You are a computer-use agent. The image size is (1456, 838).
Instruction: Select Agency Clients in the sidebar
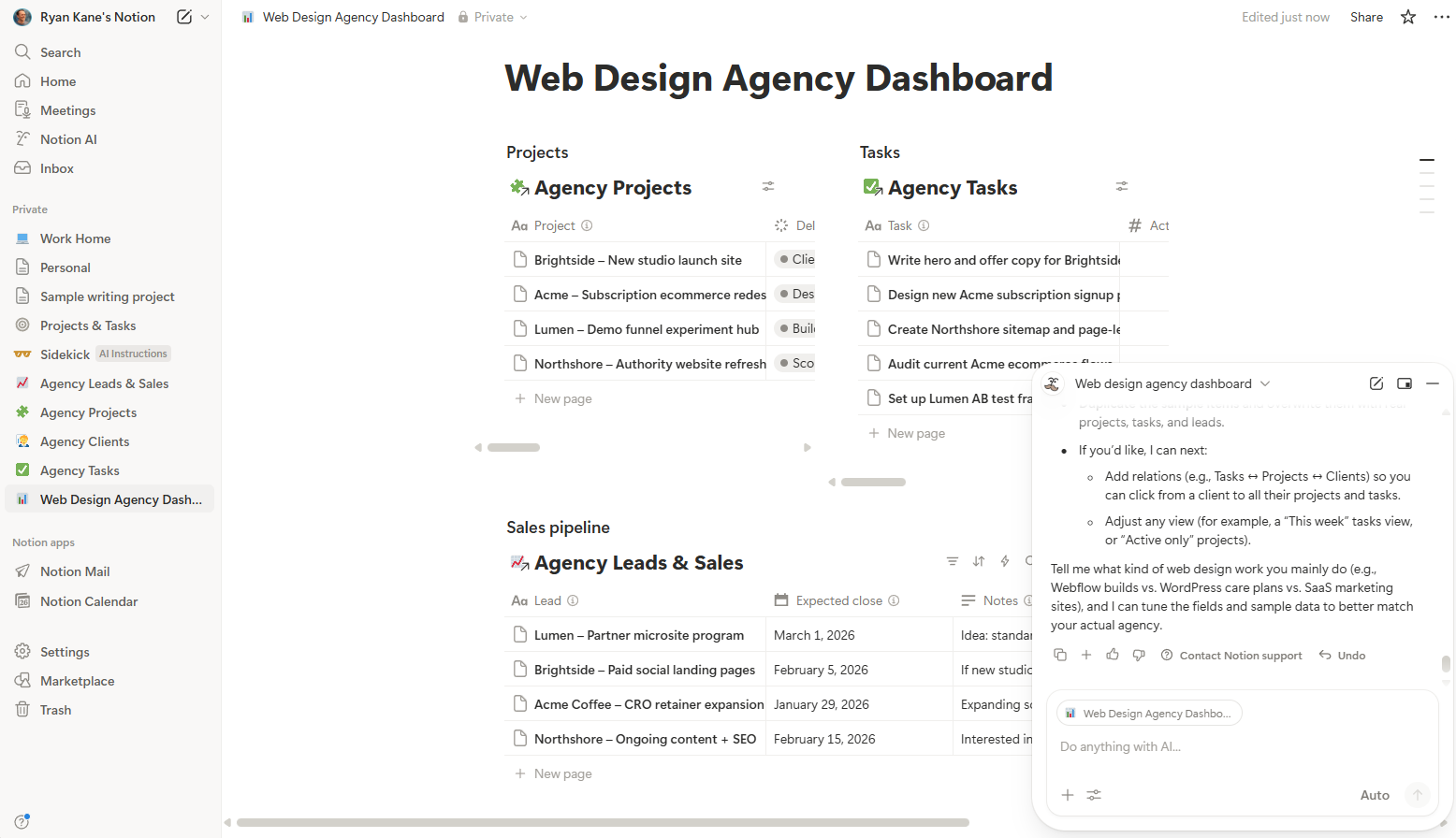click(84, 441)
